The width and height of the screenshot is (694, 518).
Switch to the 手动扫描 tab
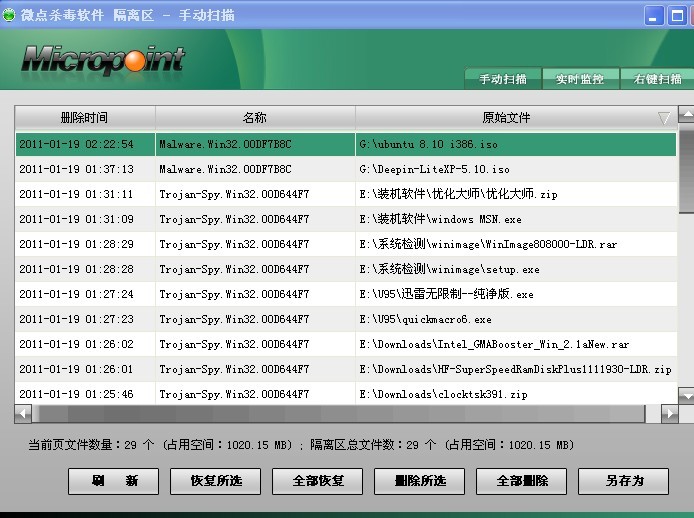tap(503, 79)
